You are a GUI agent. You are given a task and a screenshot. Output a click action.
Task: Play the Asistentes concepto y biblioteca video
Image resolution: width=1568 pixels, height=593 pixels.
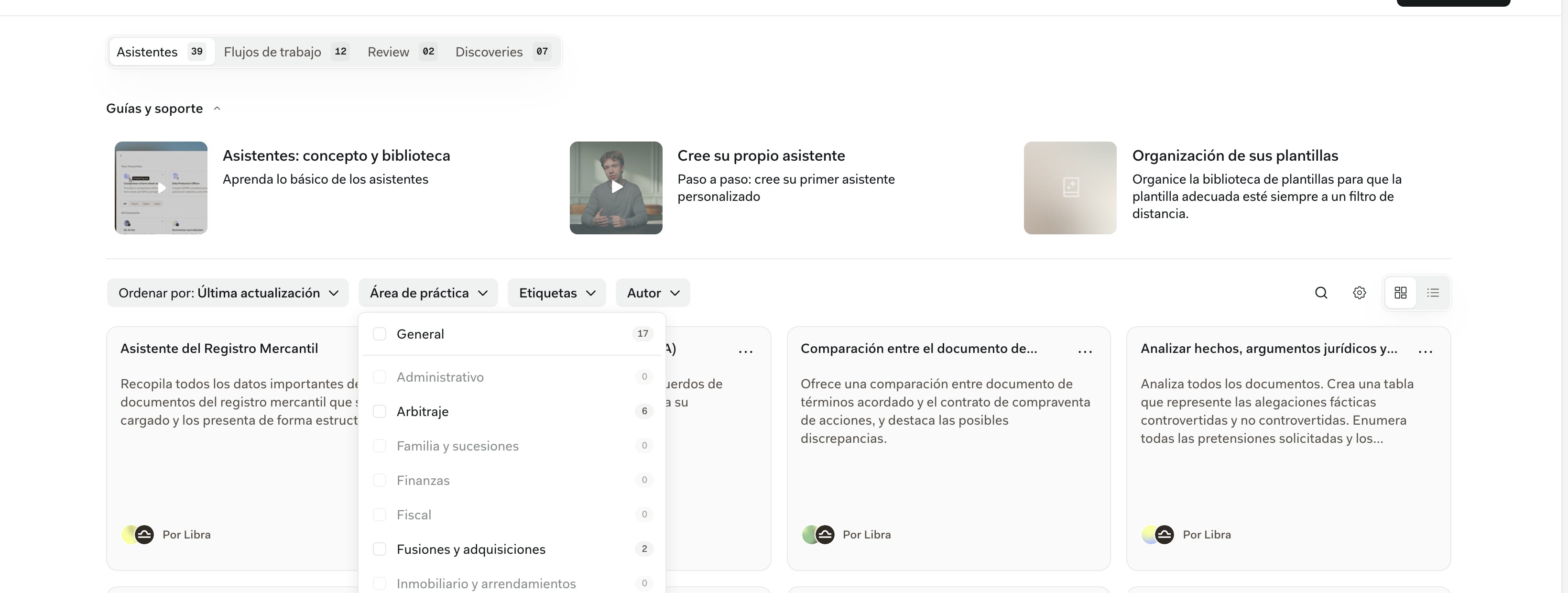161,187
